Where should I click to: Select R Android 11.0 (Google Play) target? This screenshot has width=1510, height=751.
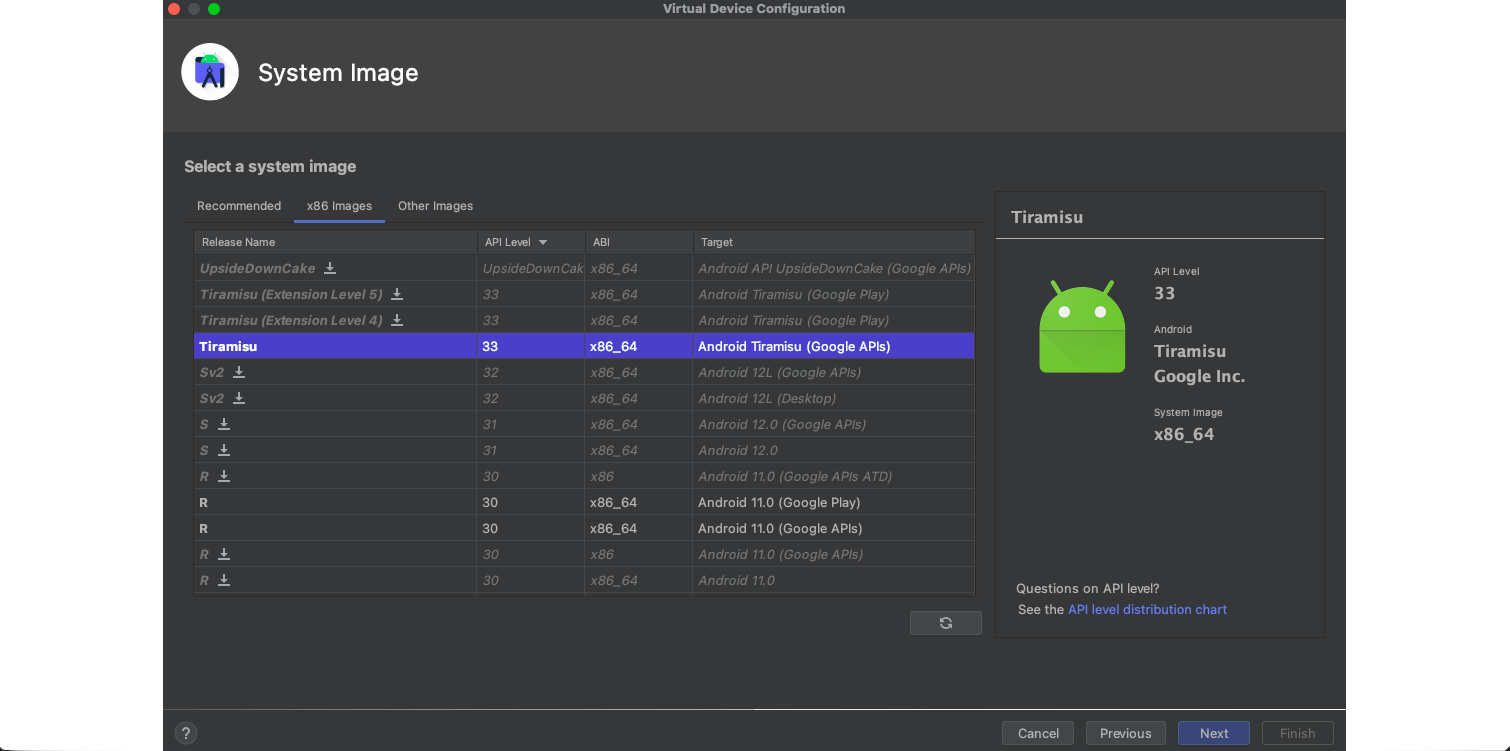pyautogui.click(x=779, y=502)
